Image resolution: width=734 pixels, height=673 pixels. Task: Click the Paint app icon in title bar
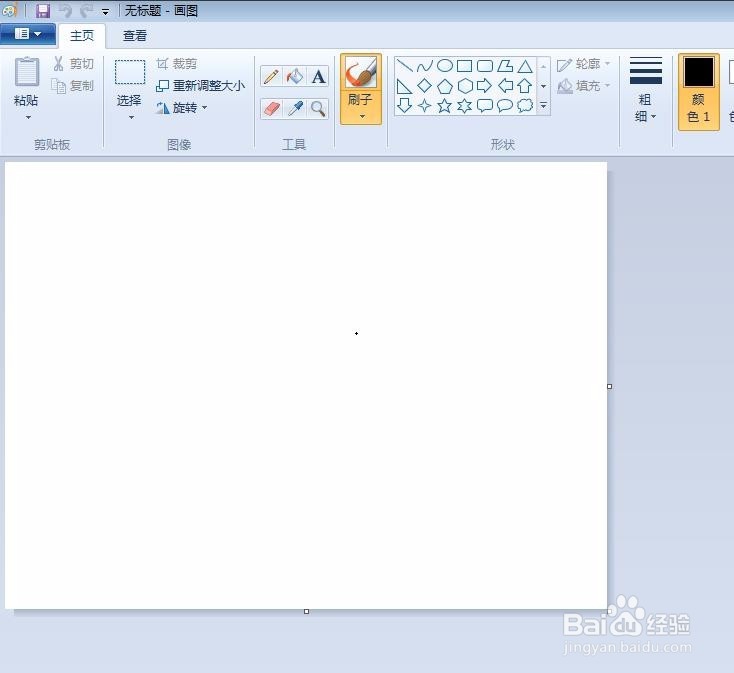[x=9, y=10]
